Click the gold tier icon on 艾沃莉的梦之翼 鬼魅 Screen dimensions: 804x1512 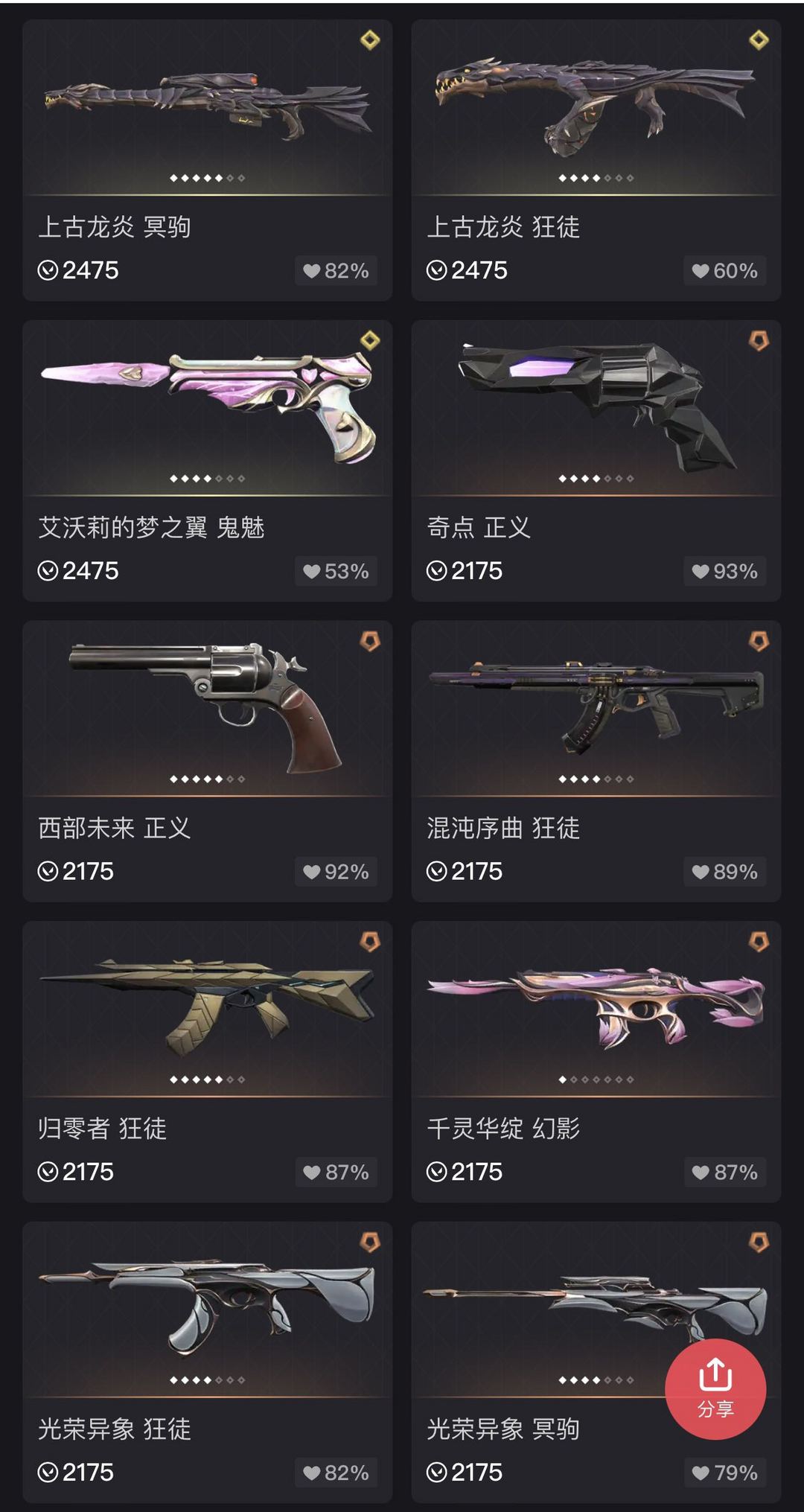370,340
